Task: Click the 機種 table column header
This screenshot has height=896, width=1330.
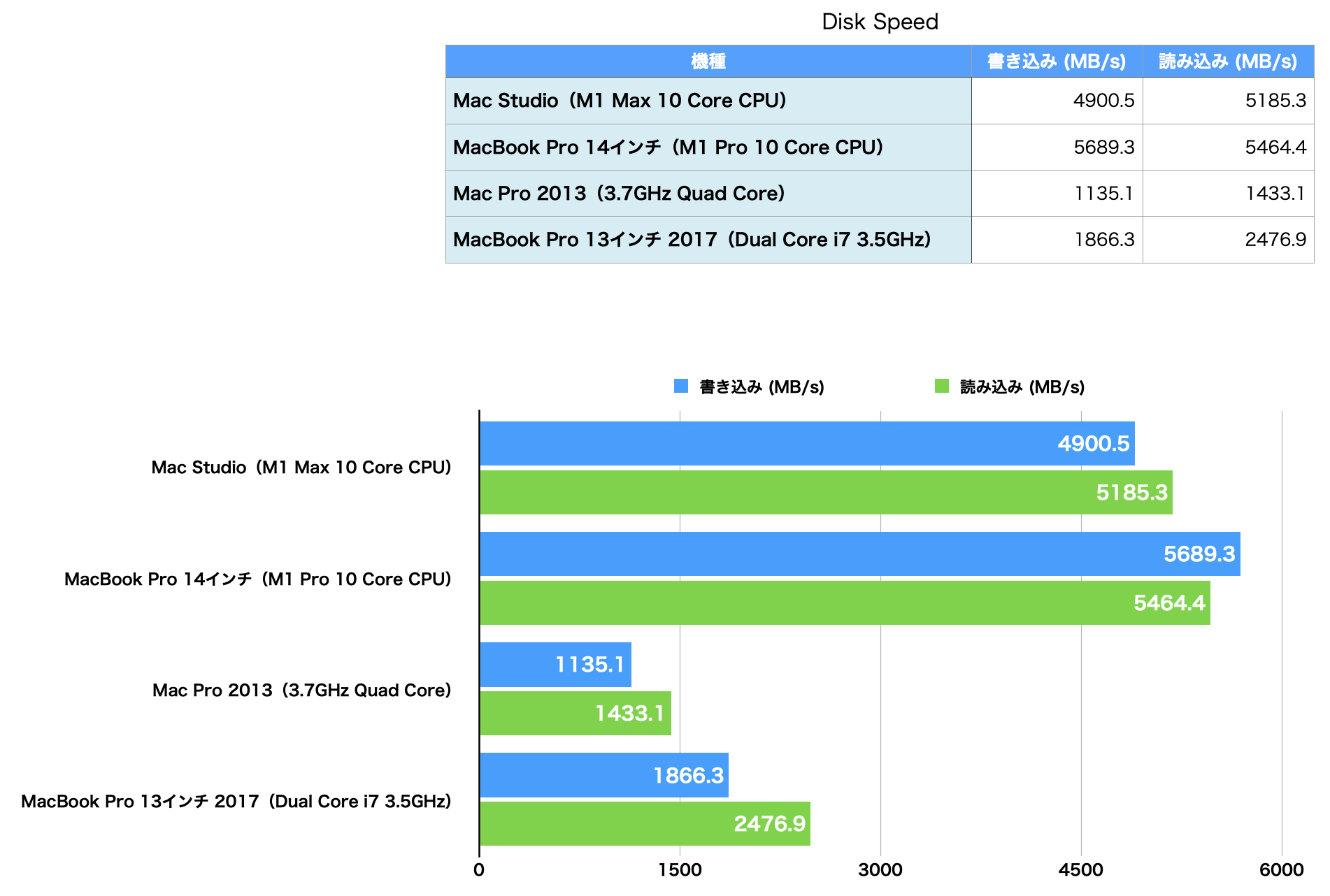Action: [708, 62]
